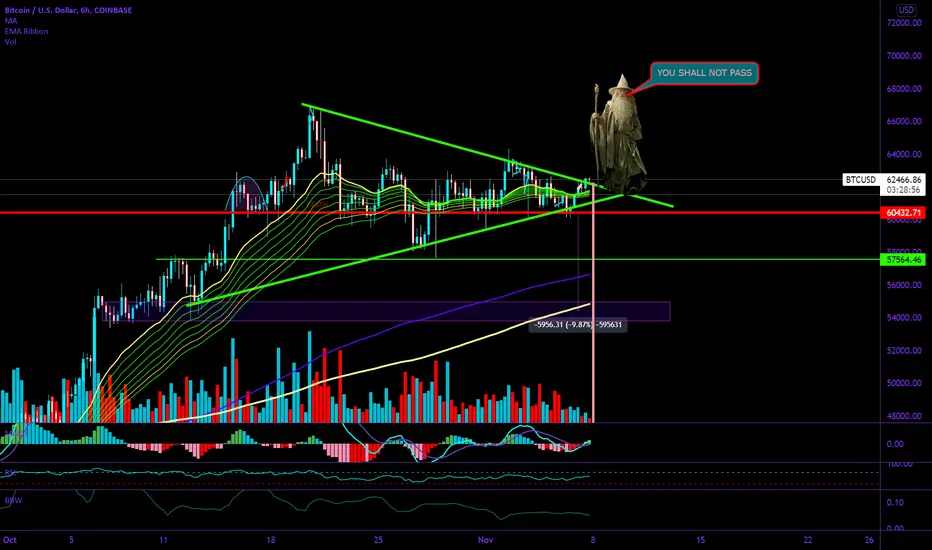
Task: Click the Bitcoin / U.S. Dollar chart title
Action: pos(68,10)
